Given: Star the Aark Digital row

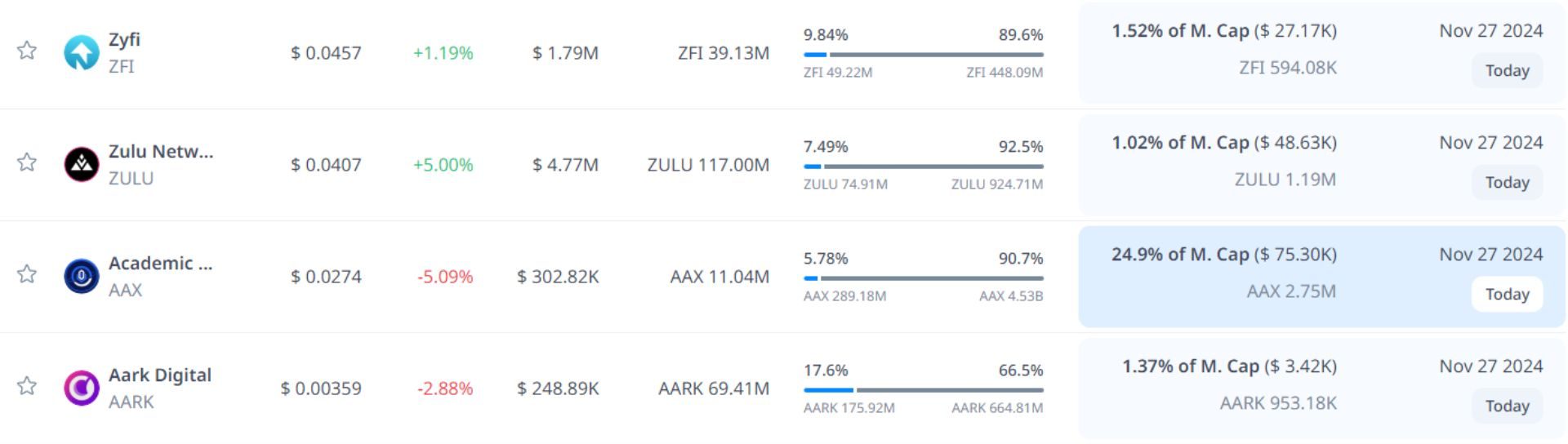Looking at the screenshot, I should click(27, 386).
